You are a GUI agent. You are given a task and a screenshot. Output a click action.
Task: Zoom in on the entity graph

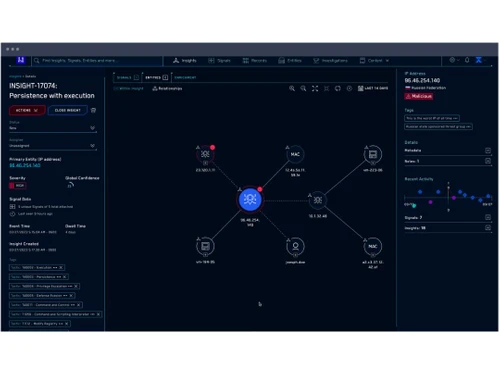[x=292, y=88]
